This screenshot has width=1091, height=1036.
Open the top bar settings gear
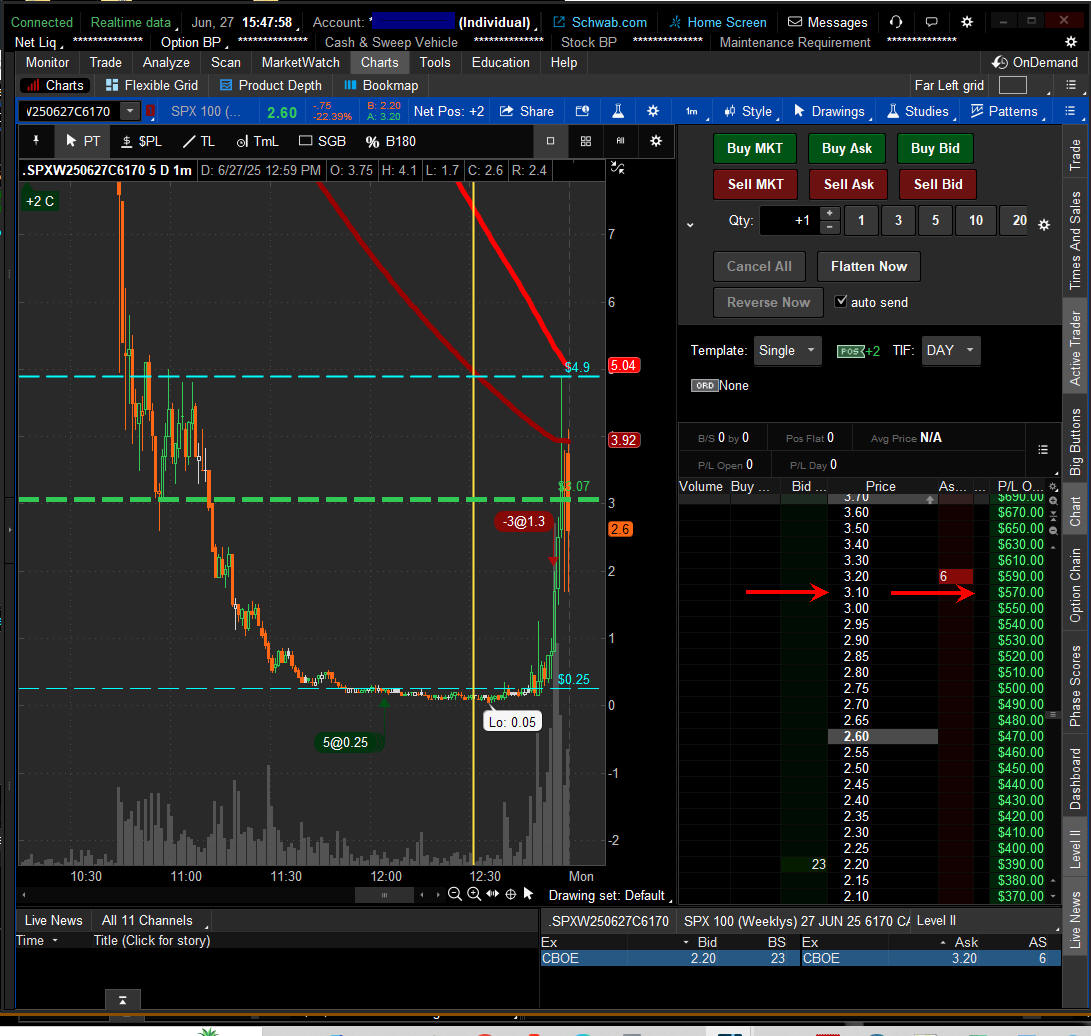(x=966, y=22)
